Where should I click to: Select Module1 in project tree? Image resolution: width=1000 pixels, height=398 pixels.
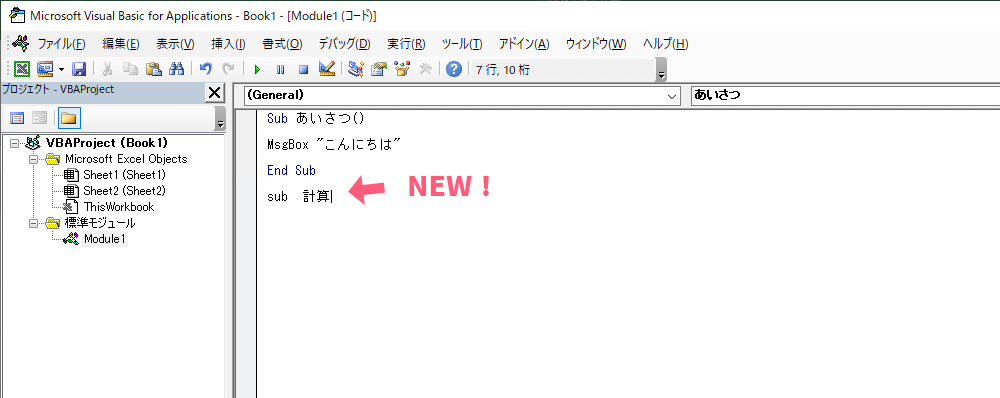click(x=105, y=239)
